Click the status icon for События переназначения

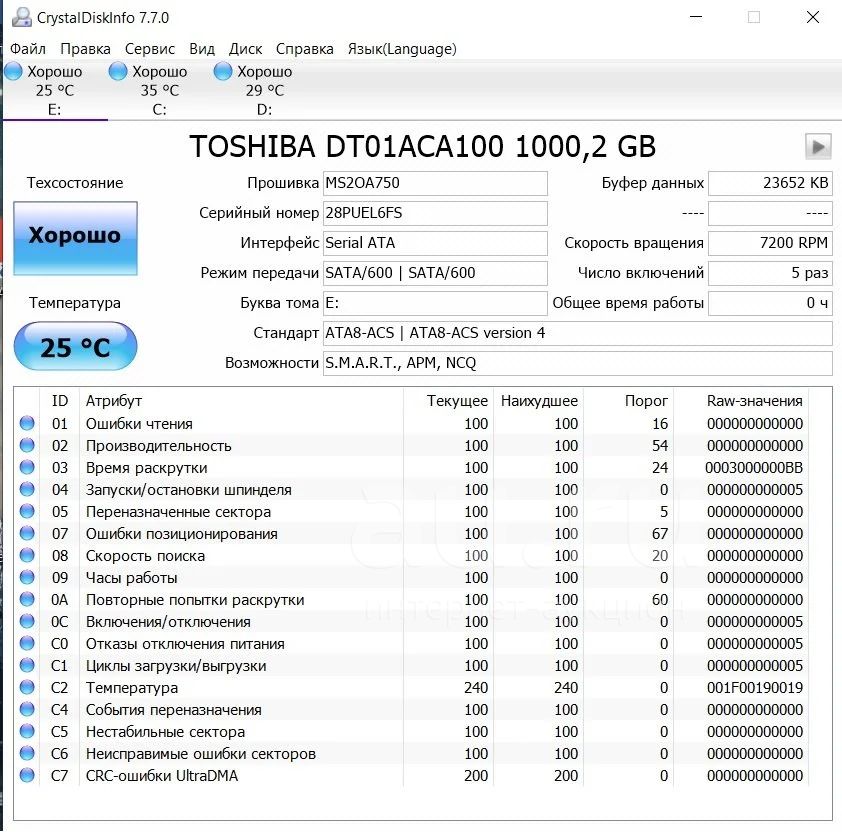coord(27,709)
